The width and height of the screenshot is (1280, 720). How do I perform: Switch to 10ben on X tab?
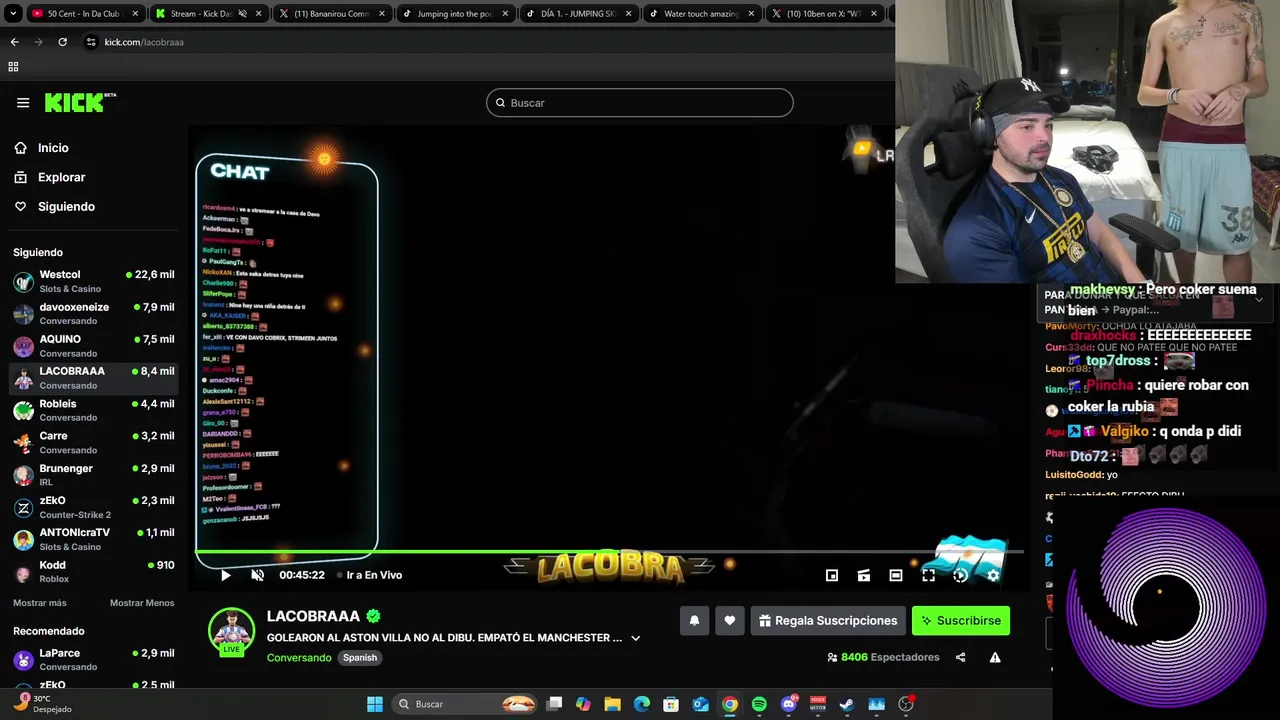(x=824, y=14)
